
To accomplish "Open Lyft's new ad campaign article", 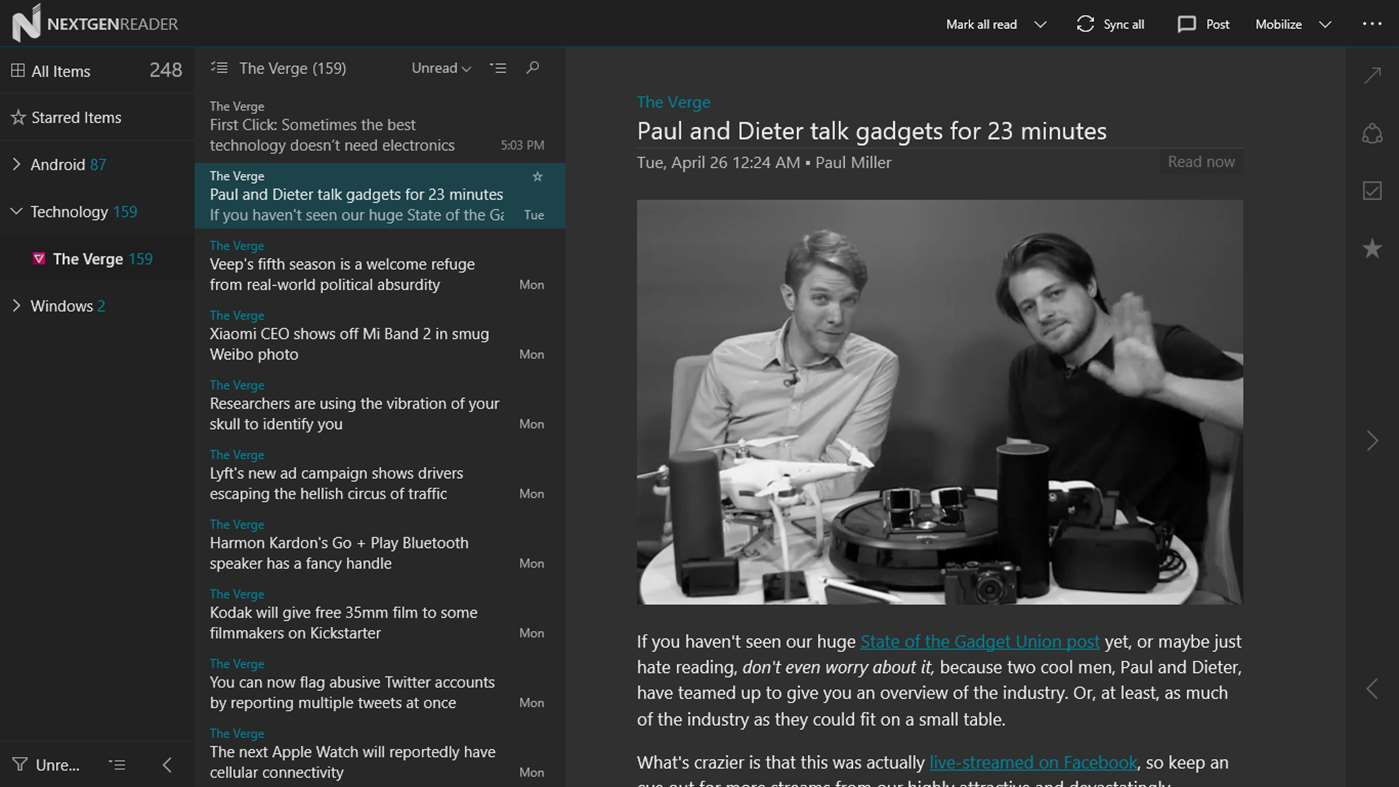I will tap(380, 476).
